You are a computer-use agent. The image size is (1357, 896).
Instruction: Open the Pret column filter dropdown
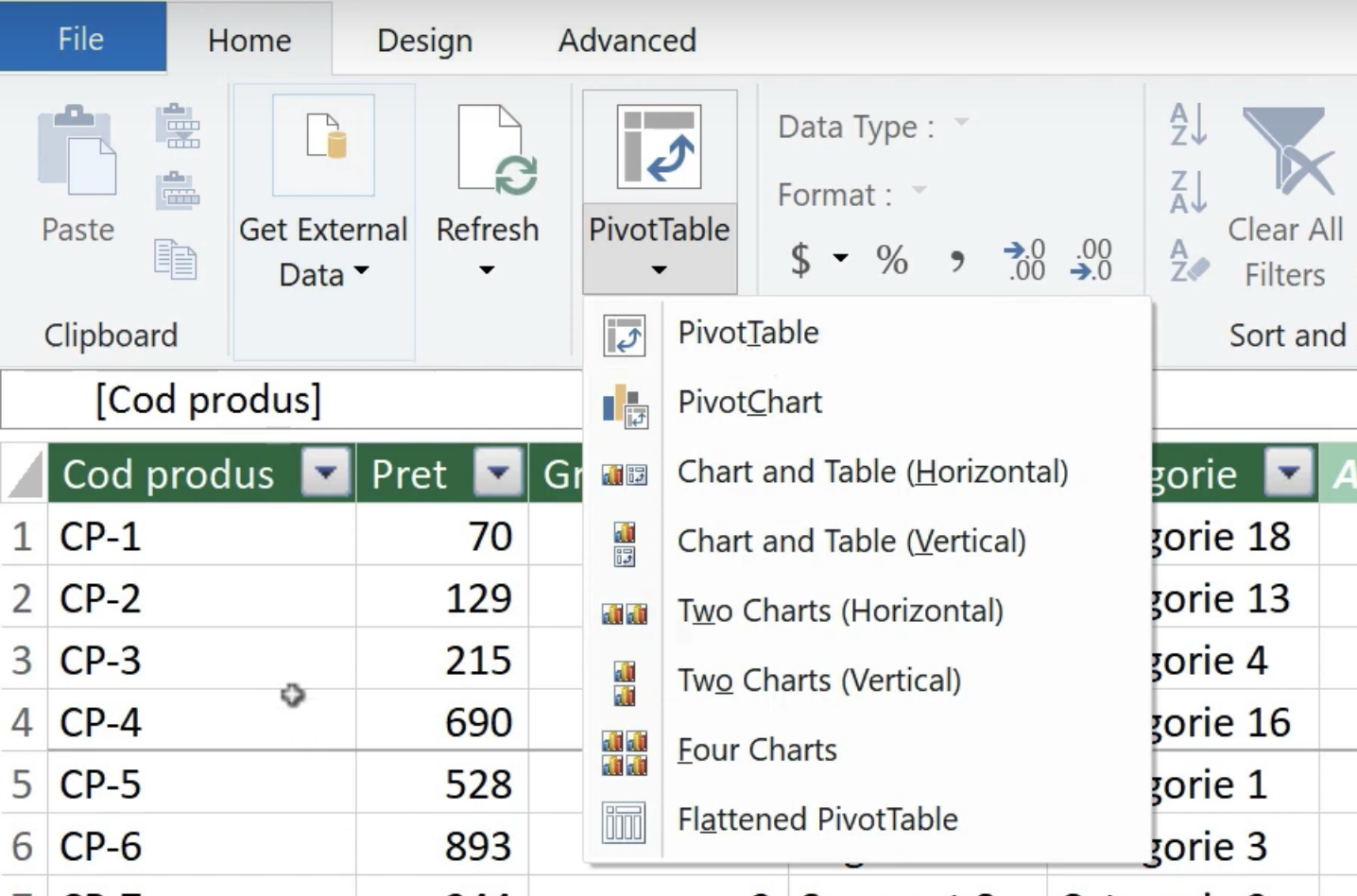pos(498,474)
